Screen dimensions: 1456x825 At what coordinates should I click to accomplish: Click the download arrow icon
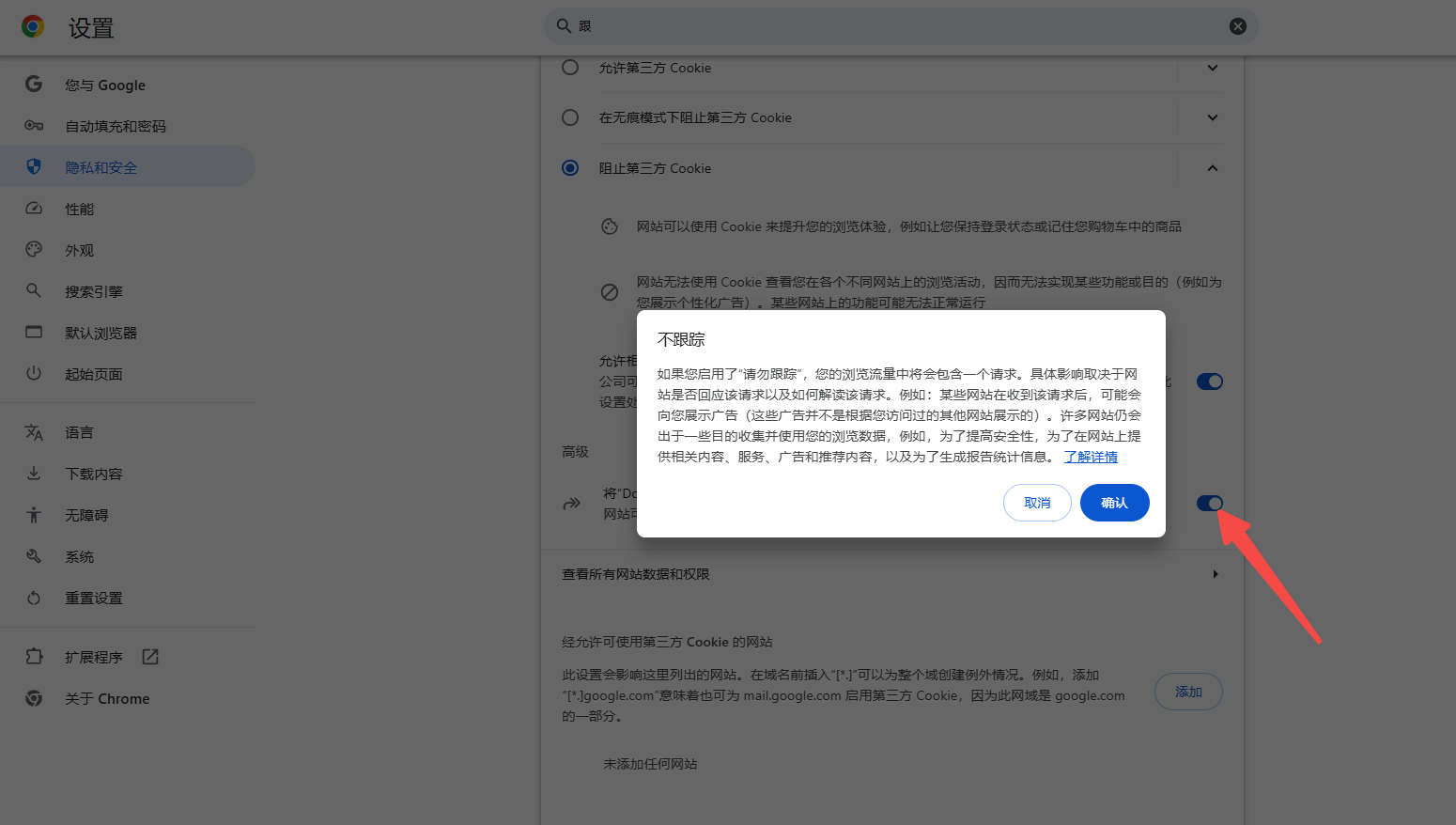click(x=34, y=473)
